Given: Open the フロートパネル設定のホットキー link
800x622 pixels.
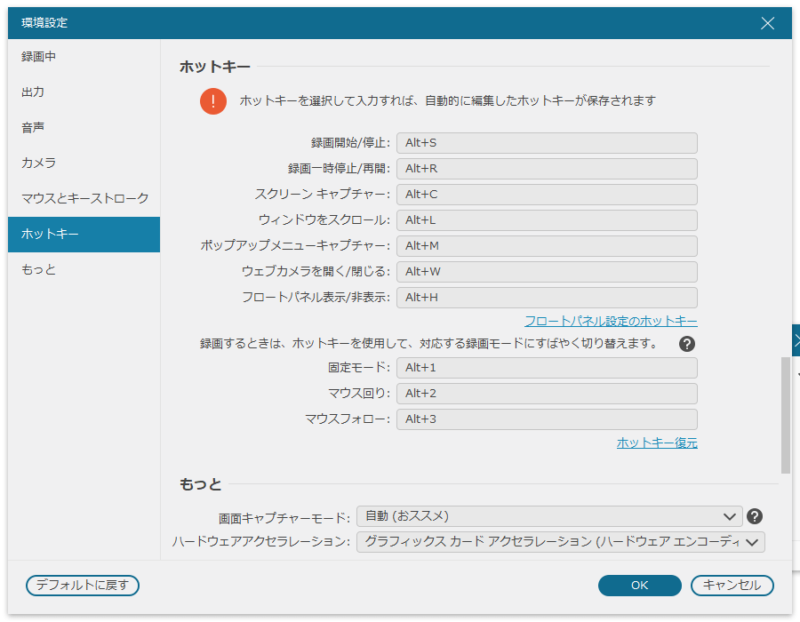Looking at the screenshot, I should click(613, 318).
